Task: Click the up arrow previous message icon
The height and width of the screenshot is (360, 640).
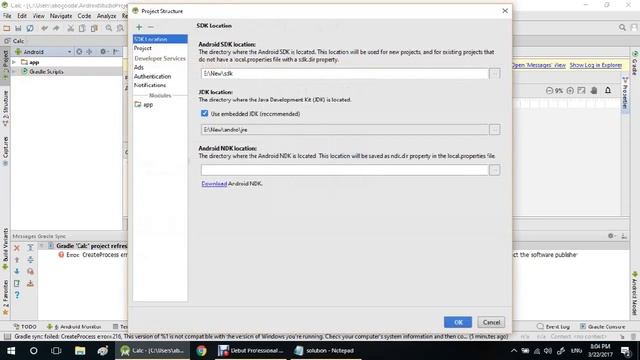Action: [17, 260]
